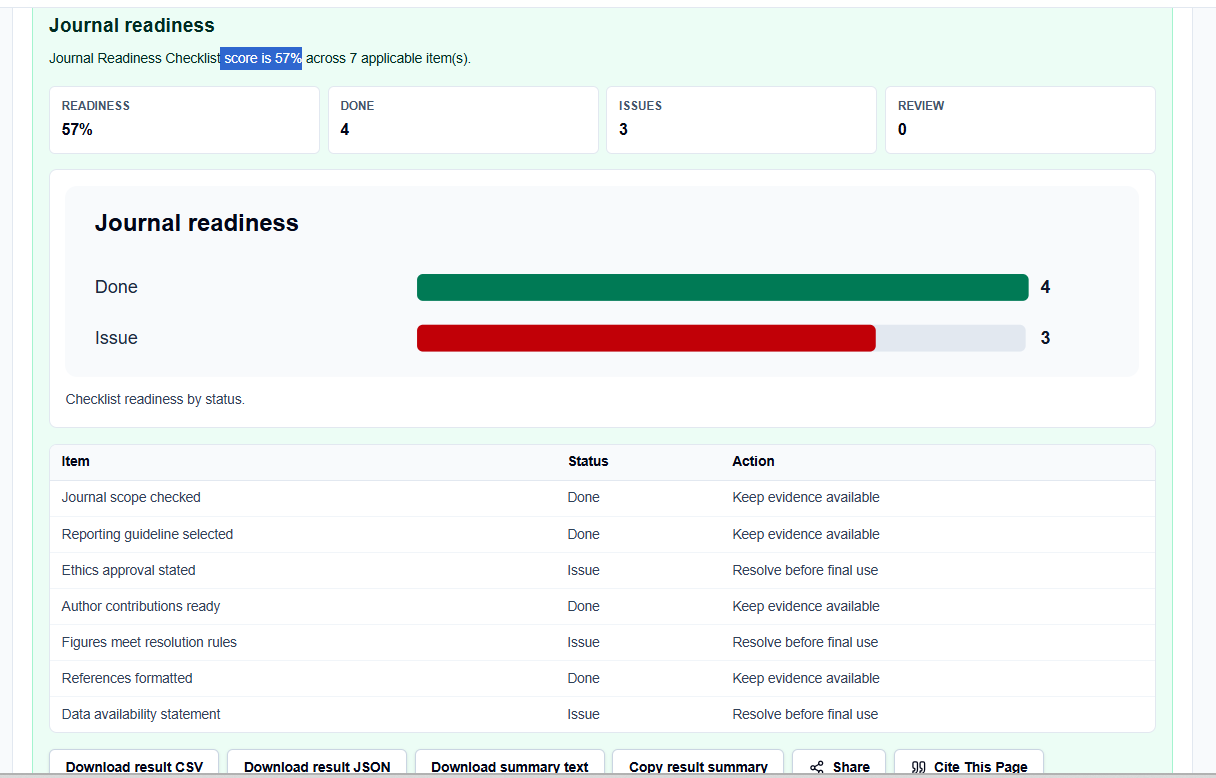Click the value 4 beside Done bar
Screen dimensions: 1216x778
pos(1045,287)
